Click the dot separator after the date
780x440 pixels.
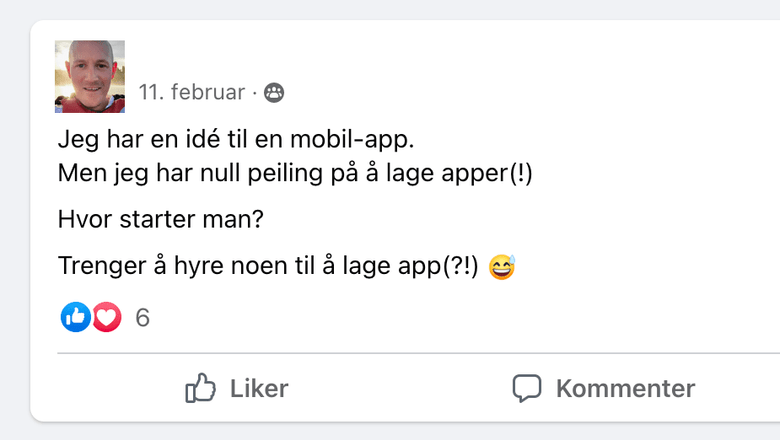[254, 93]
